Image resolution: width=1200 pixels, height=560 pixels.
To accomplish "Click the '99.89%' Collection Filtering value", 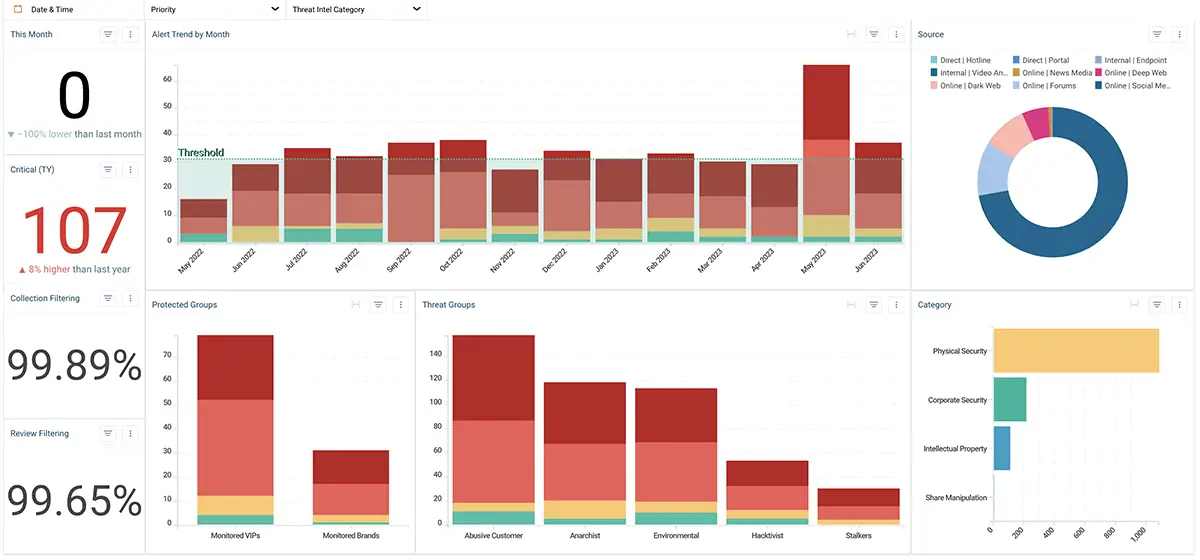I will click(75, 366).
